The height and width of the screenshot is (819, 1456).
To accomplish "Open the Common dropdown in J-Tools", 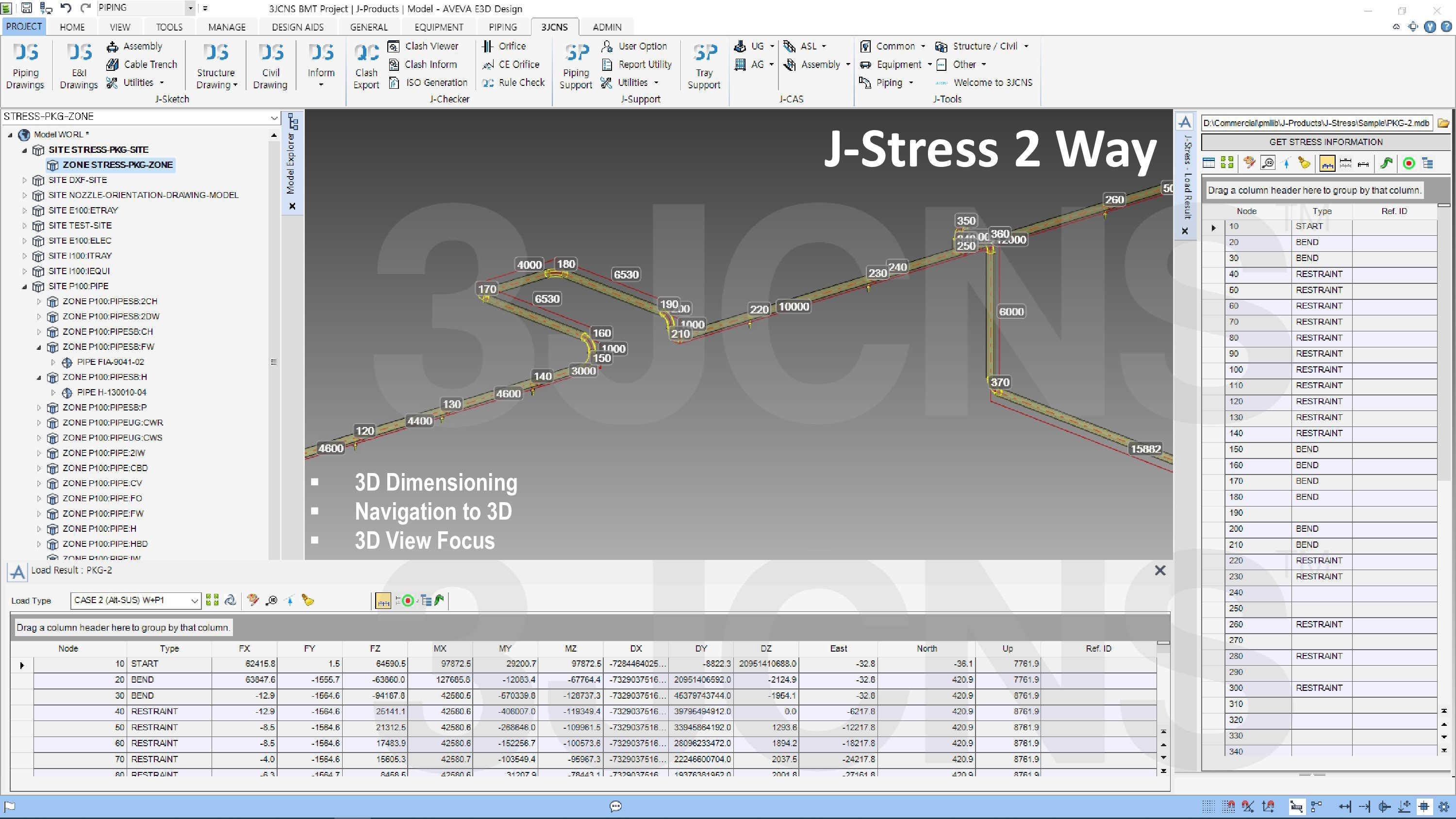I will 893,47.
